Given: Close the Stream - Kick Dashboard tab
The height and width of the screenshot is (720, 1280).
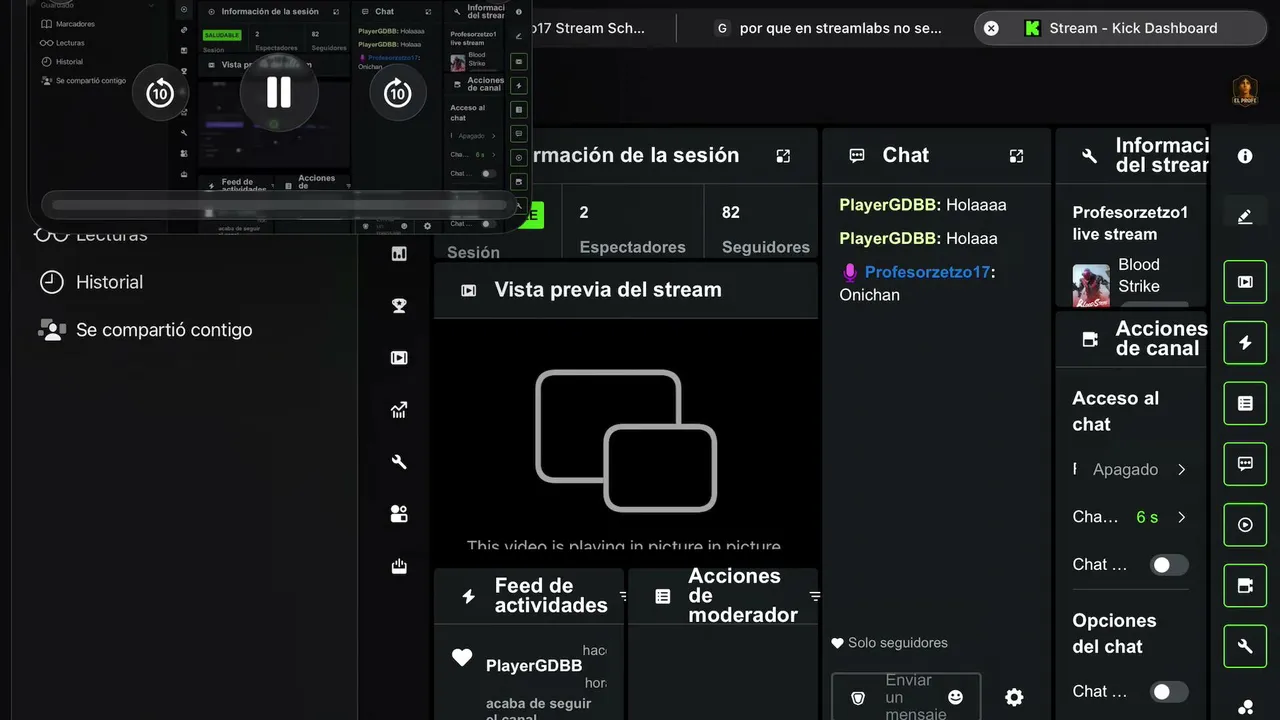Looking at the screenshot, I should click(991, 28).
